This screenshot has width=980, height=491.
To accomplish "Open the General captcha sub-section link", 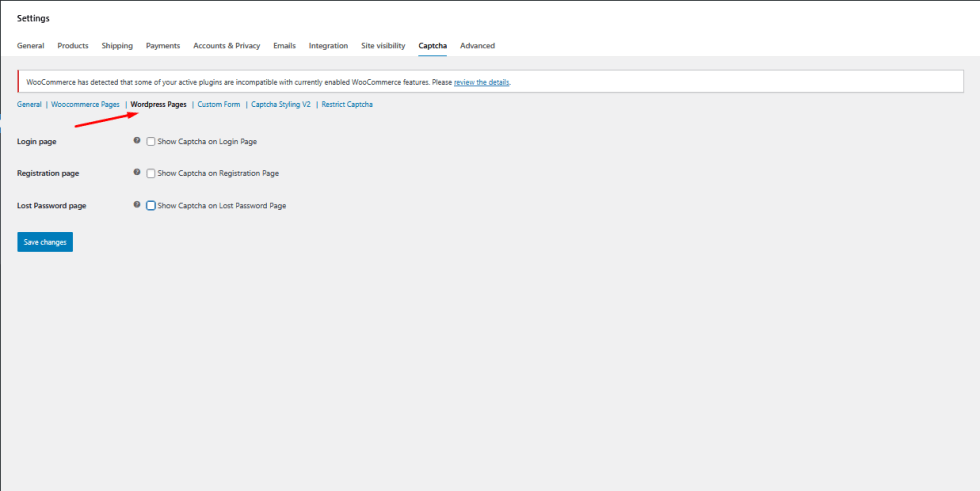I will coord(29,104).
